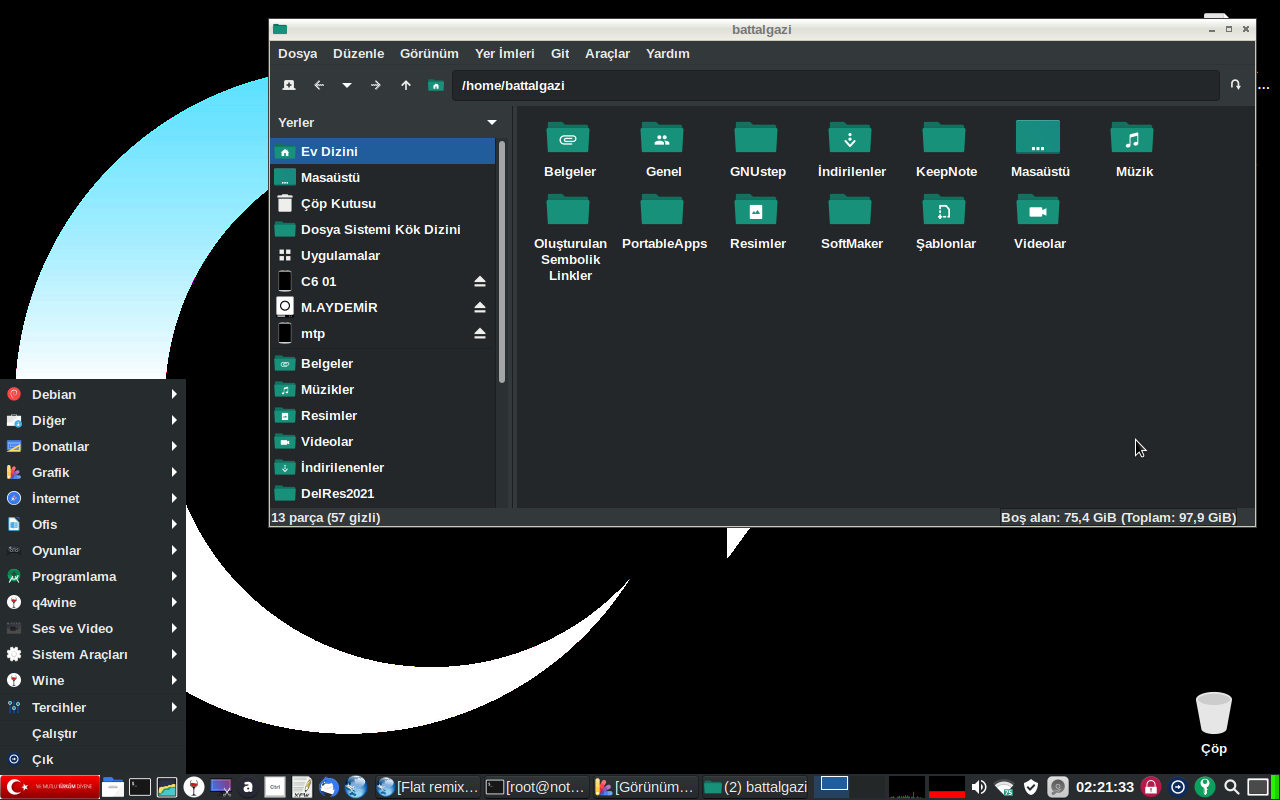Select Çöp Kutusu in the places sidebar
Screen dimensions: 1280x800
(x=383, y=203)
